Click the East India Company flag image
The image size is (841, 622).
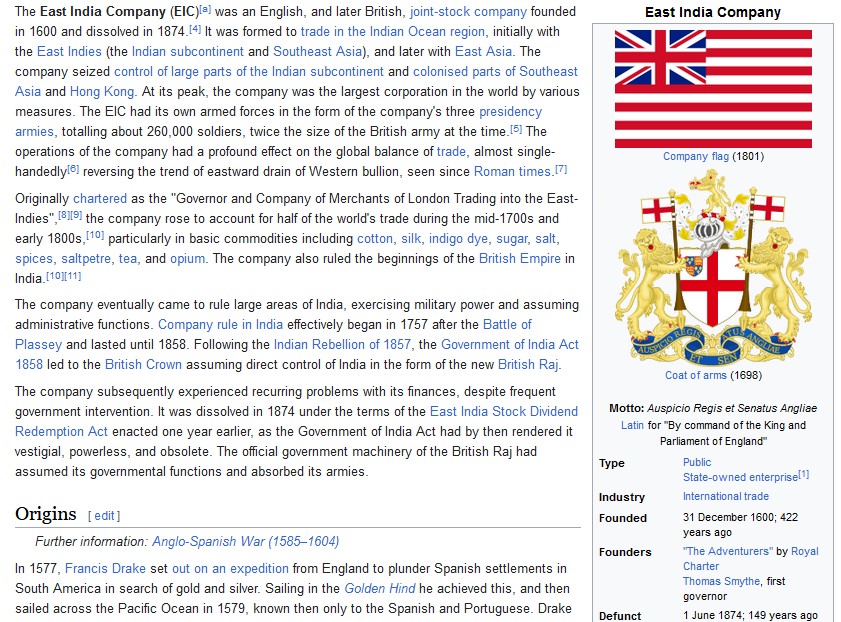point(713,88)
